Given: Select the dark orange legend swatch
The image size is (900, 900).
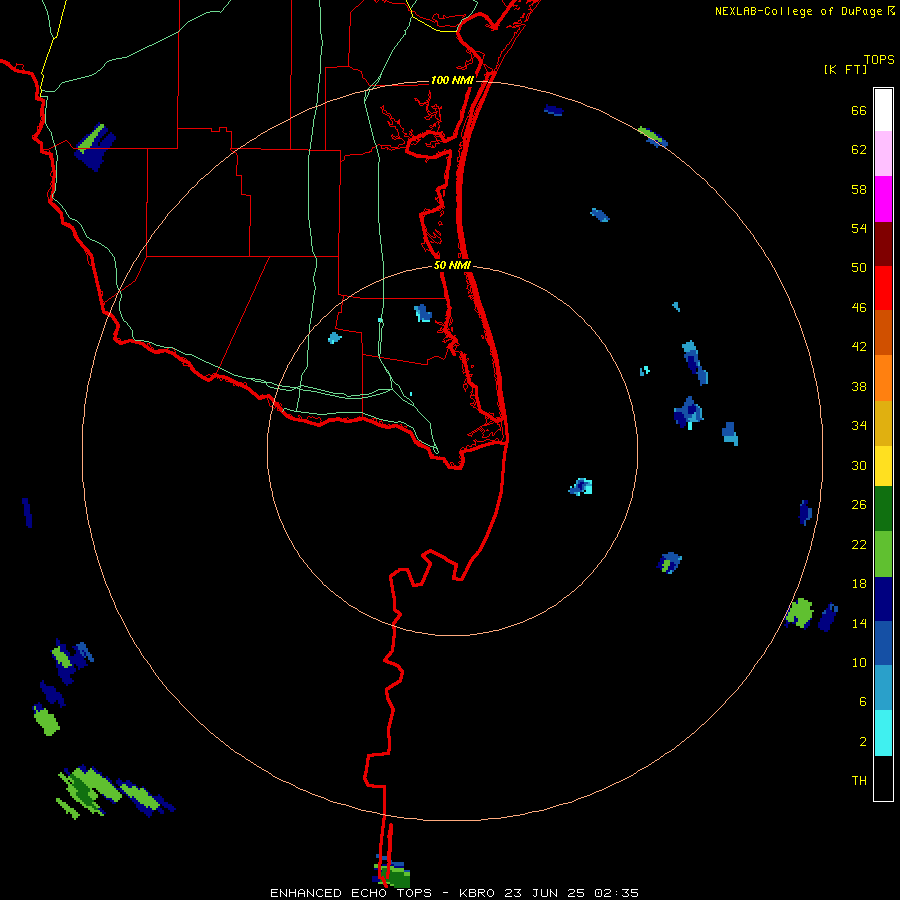Looking at the screenshot, I should 883,332.
